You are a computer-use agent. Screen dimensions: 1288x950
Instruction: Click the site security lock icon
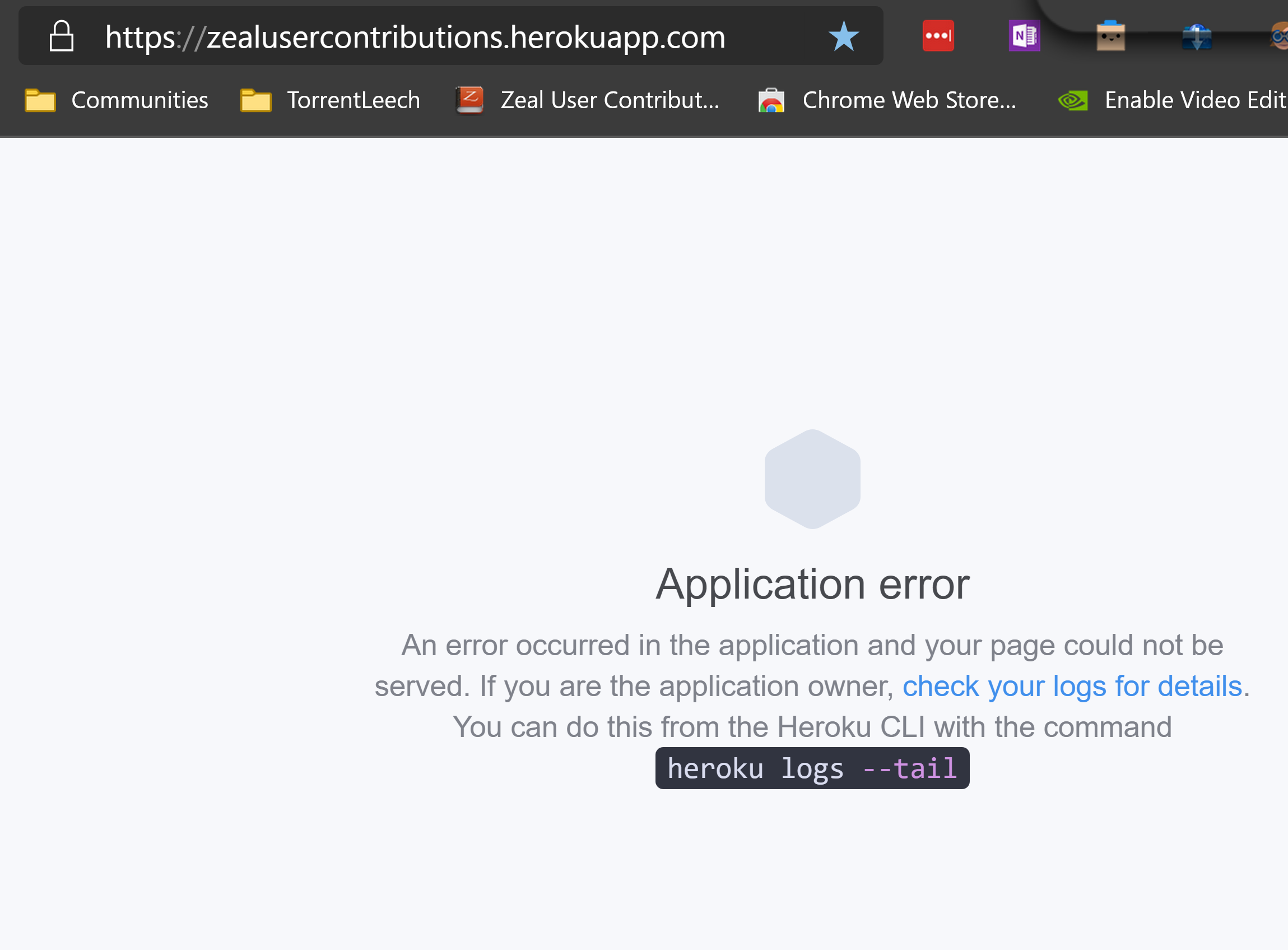(x=62, y=36)
